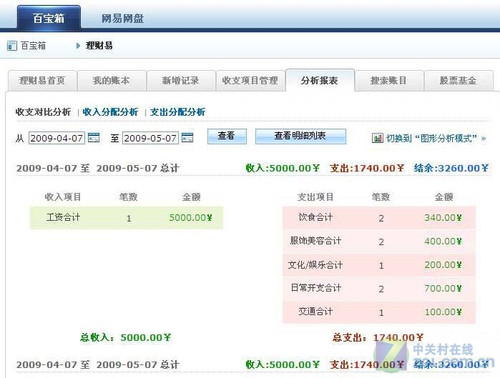500x378 pixels.
Task: Click the 收入项目 column header
Action: [63, 197]
